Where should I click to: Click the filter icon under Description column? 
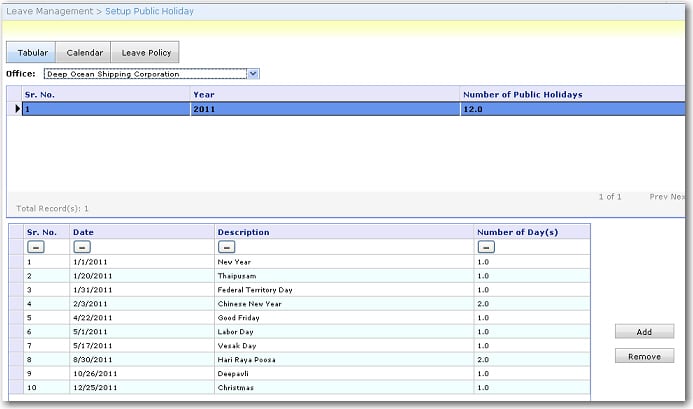(226, 246)
